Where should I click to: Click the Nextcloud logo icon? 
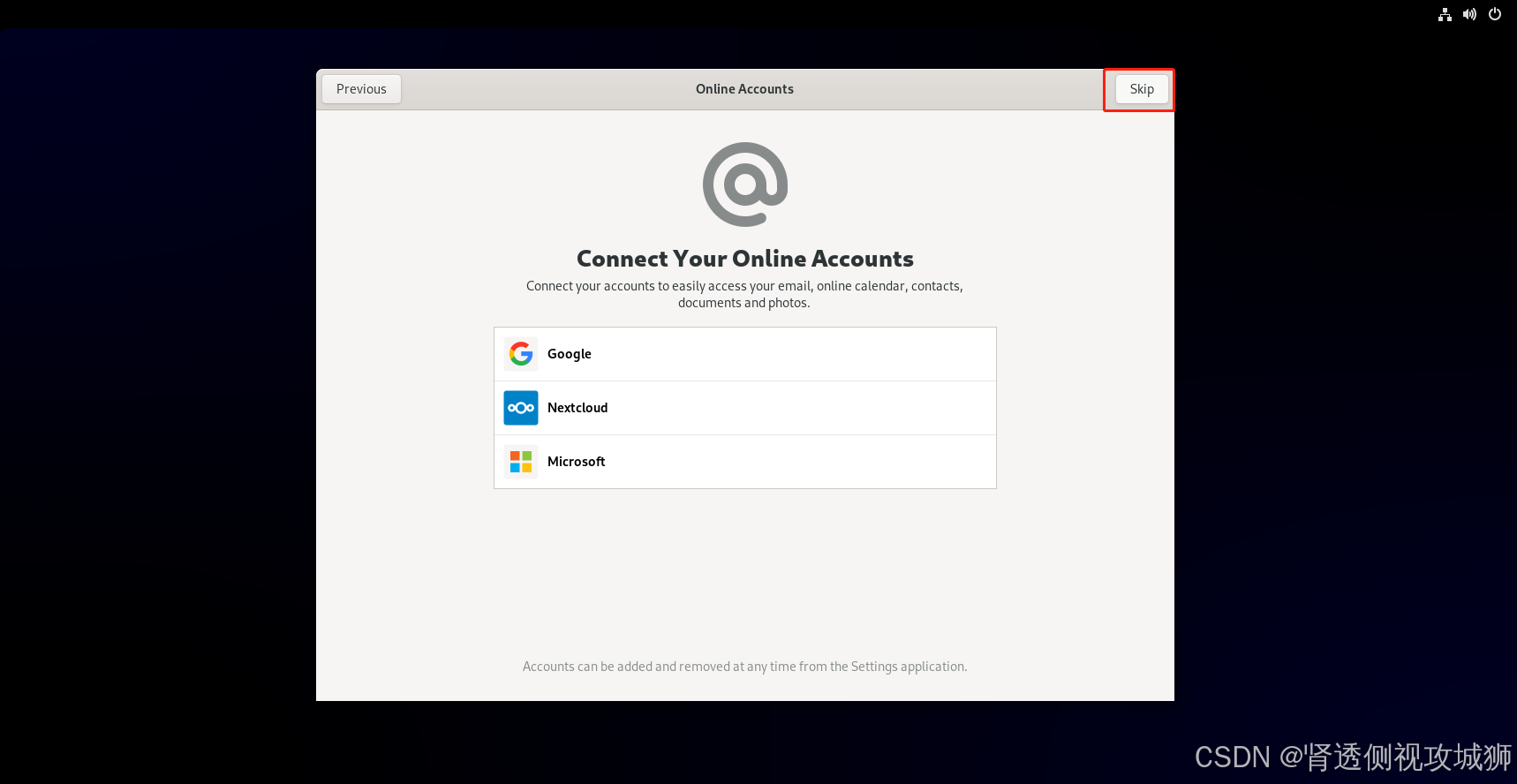521,408
